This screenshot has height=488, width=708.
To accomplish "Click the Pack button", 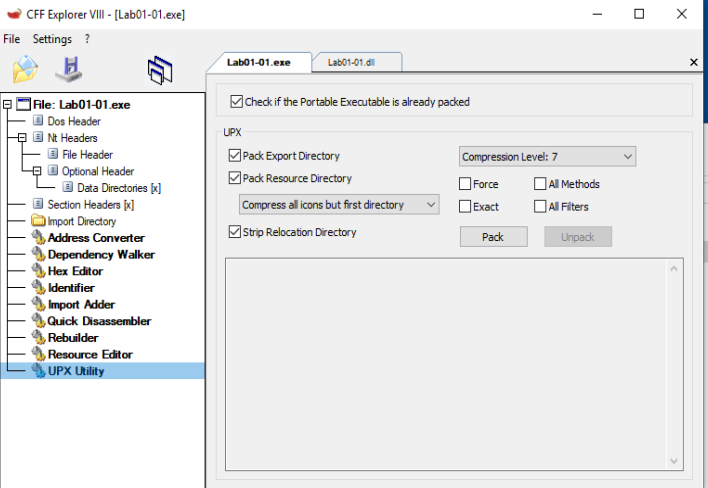I will pyautogui.click(x=494, y=237).
